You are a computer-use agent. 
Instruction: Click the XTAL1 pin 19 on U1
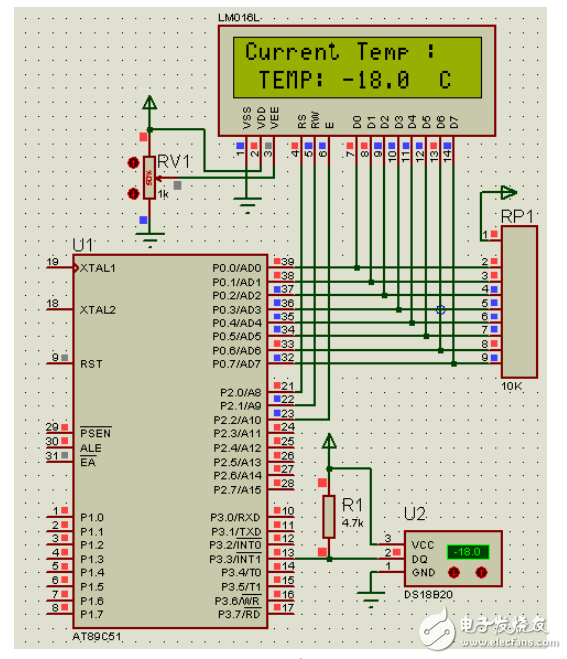60,267
